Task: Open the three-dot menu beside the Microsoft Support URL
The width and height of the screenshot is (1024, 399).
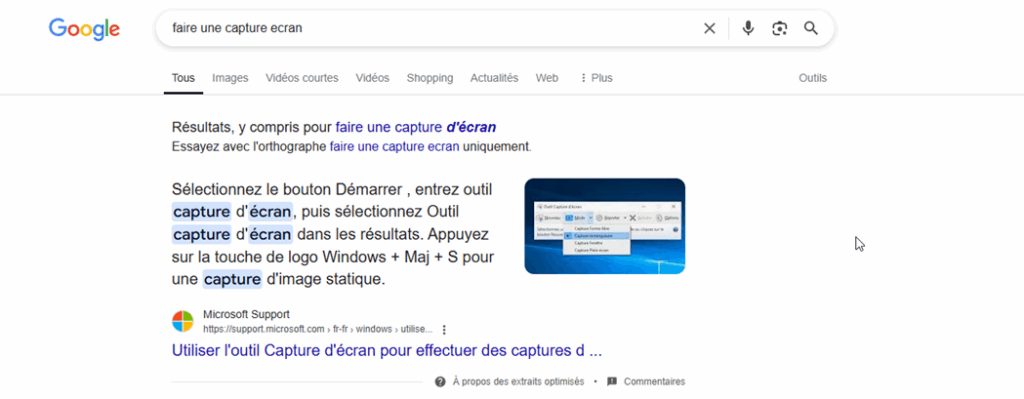Action: click(445, 329)
